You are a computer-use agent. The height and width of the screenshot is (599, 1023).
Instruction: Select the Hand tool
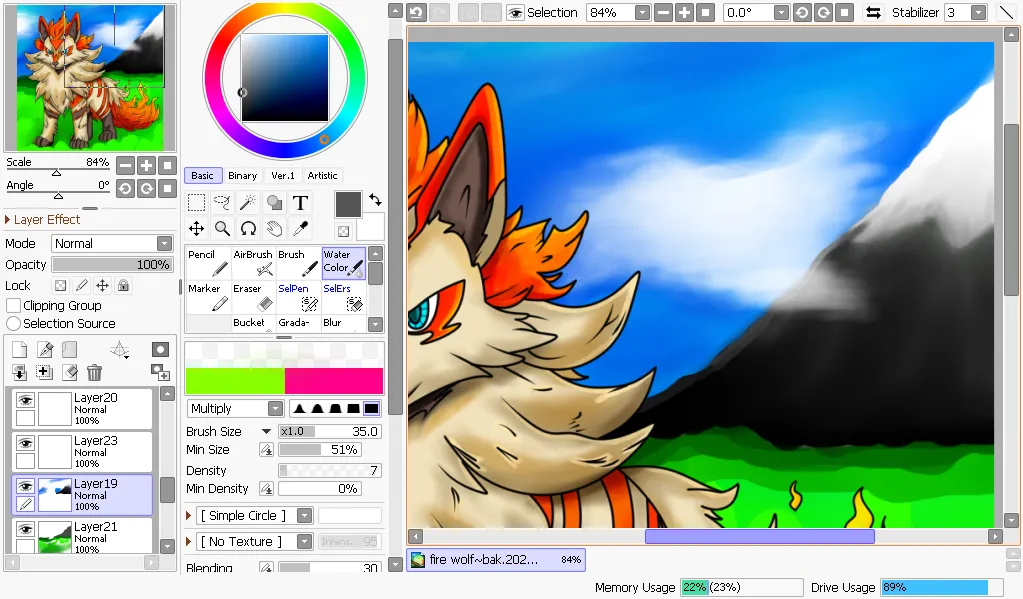[x=275, y=228]
